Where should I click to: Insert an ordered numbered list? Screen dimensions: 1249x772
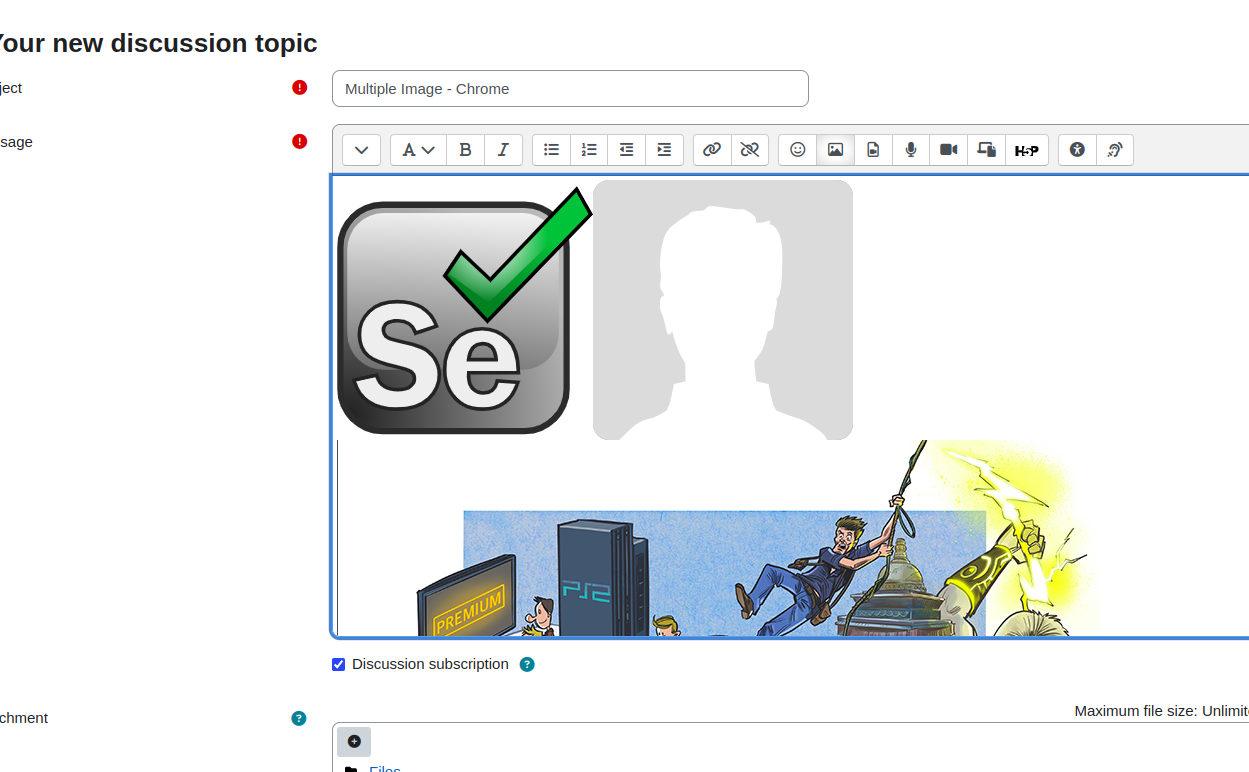(x=589, y=150)
